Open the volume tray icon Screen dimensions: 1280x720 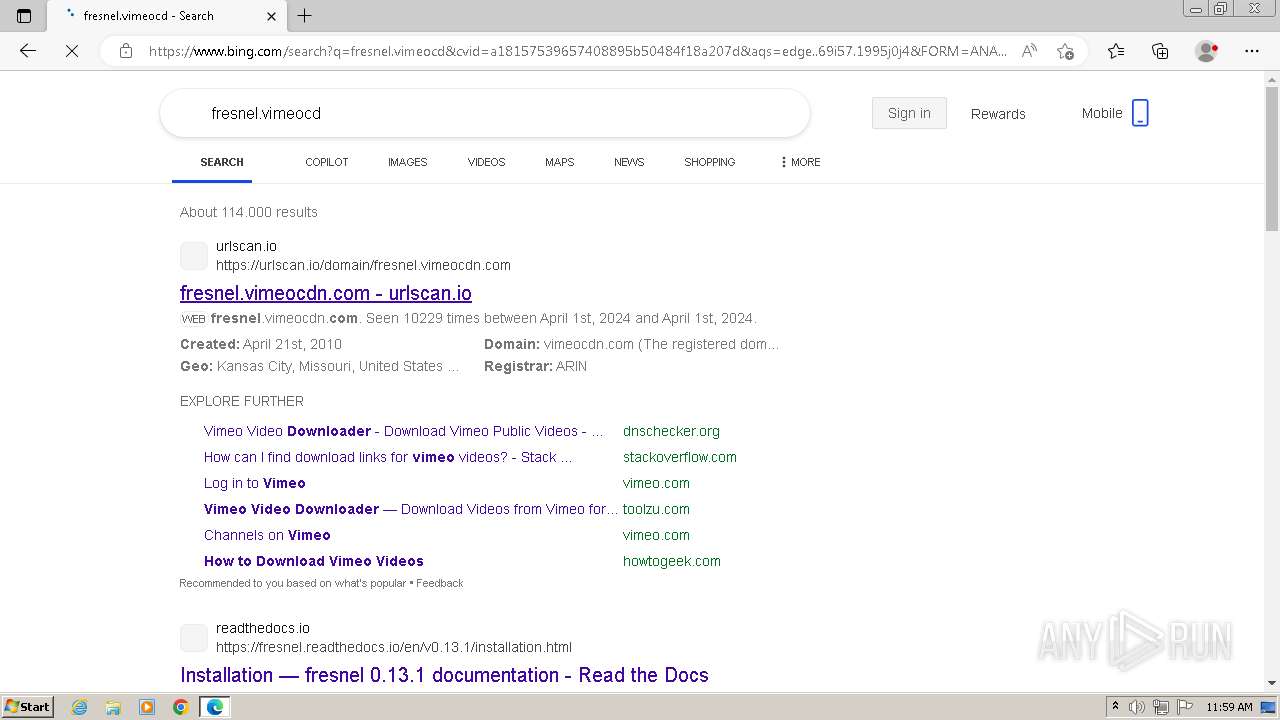pyautogui.click(x=1137, y=707)
